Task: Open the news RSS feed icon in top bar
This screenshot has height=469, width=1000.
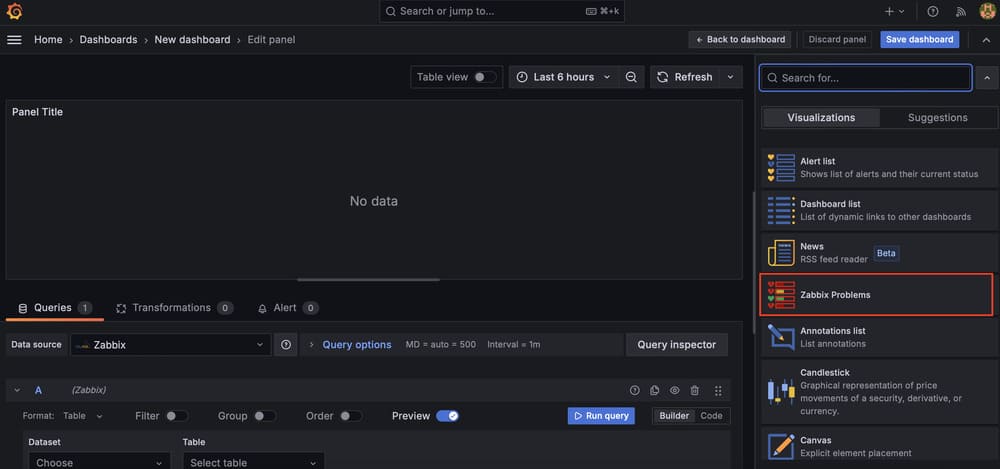Action: click(x=960, y=11)
